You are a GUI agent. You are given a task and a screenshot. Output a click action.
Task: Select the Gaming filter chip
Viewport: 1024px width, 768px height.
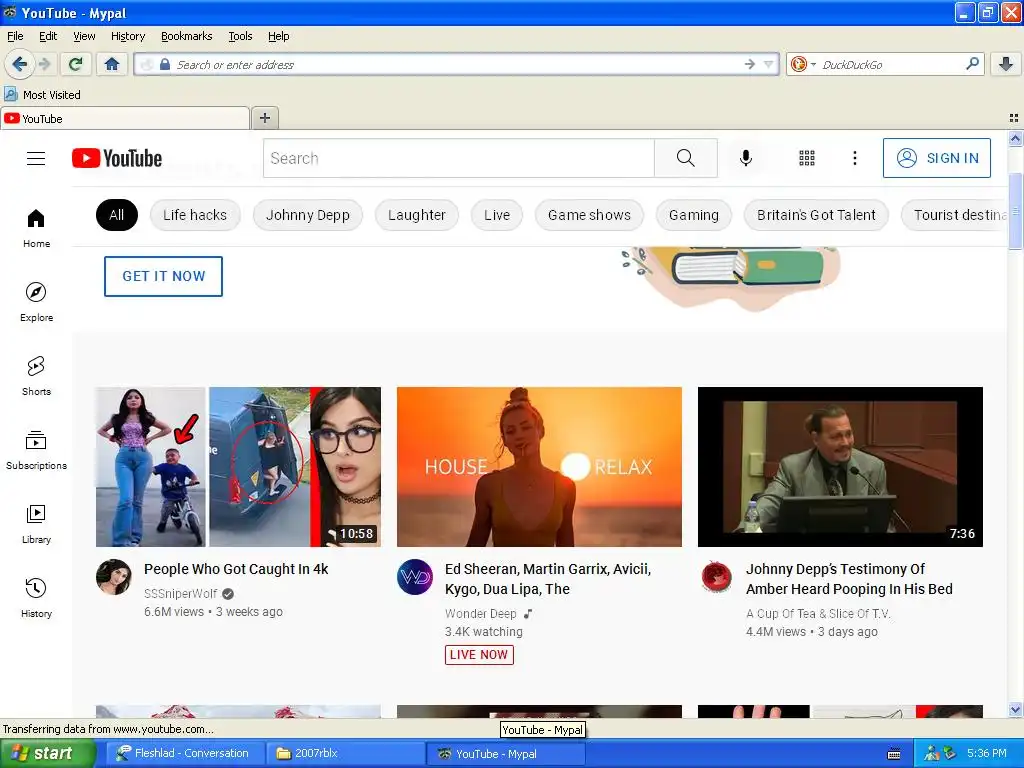pos(694,215)
